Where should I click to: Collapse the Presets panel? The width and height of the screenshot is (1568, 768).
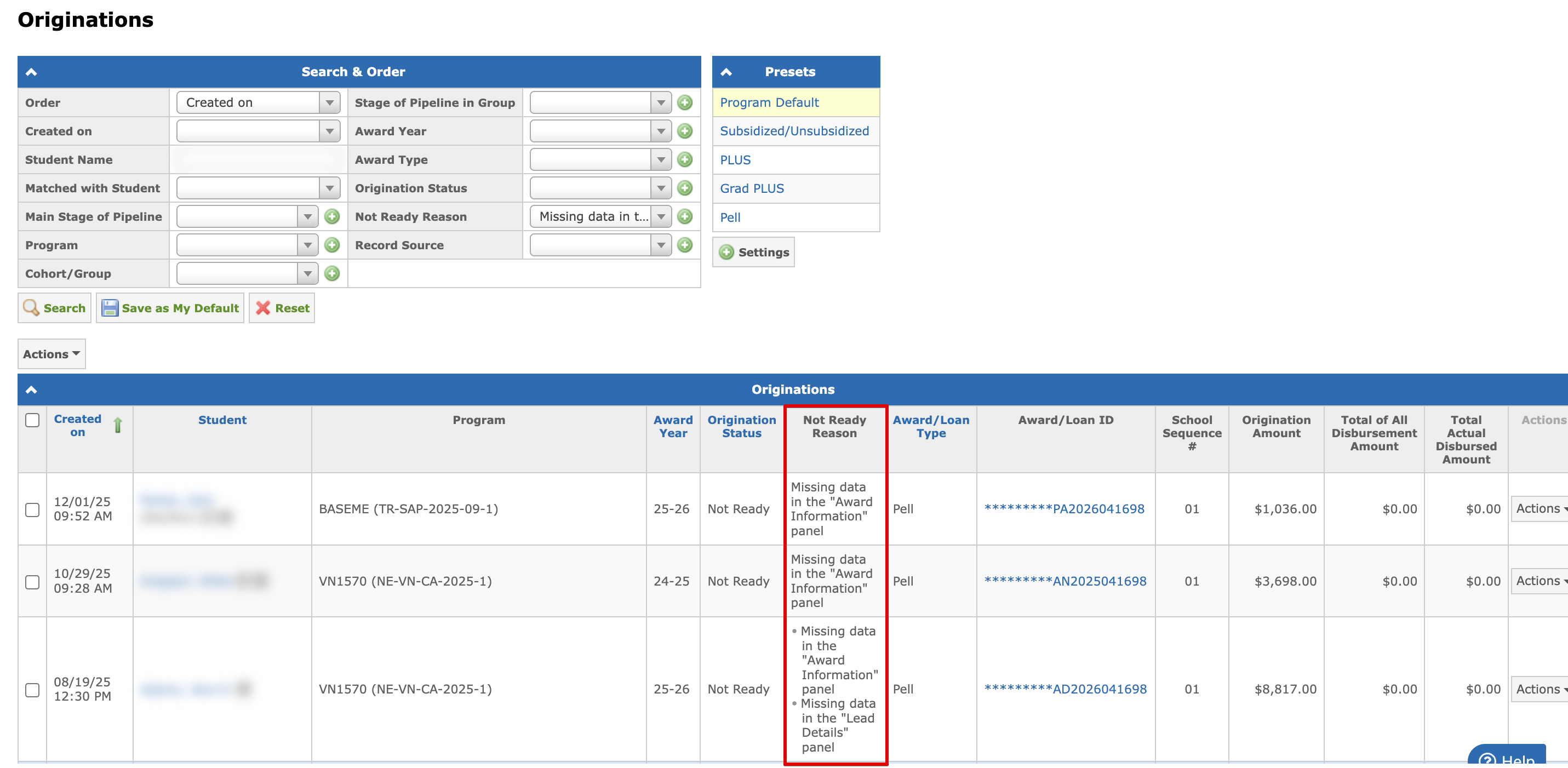[x=726, y=72]
